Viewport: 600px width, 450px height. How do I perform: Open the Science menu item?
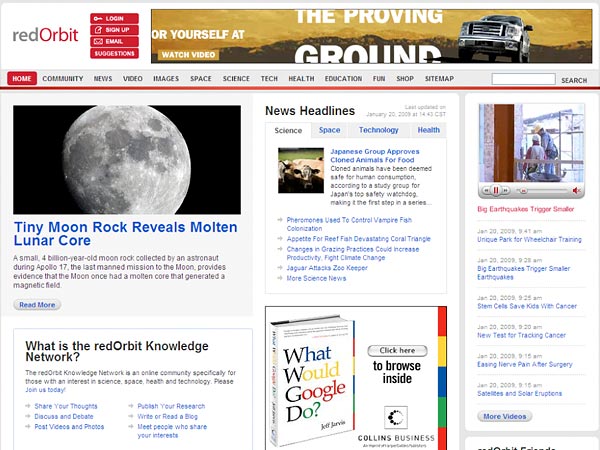(236, 78)
